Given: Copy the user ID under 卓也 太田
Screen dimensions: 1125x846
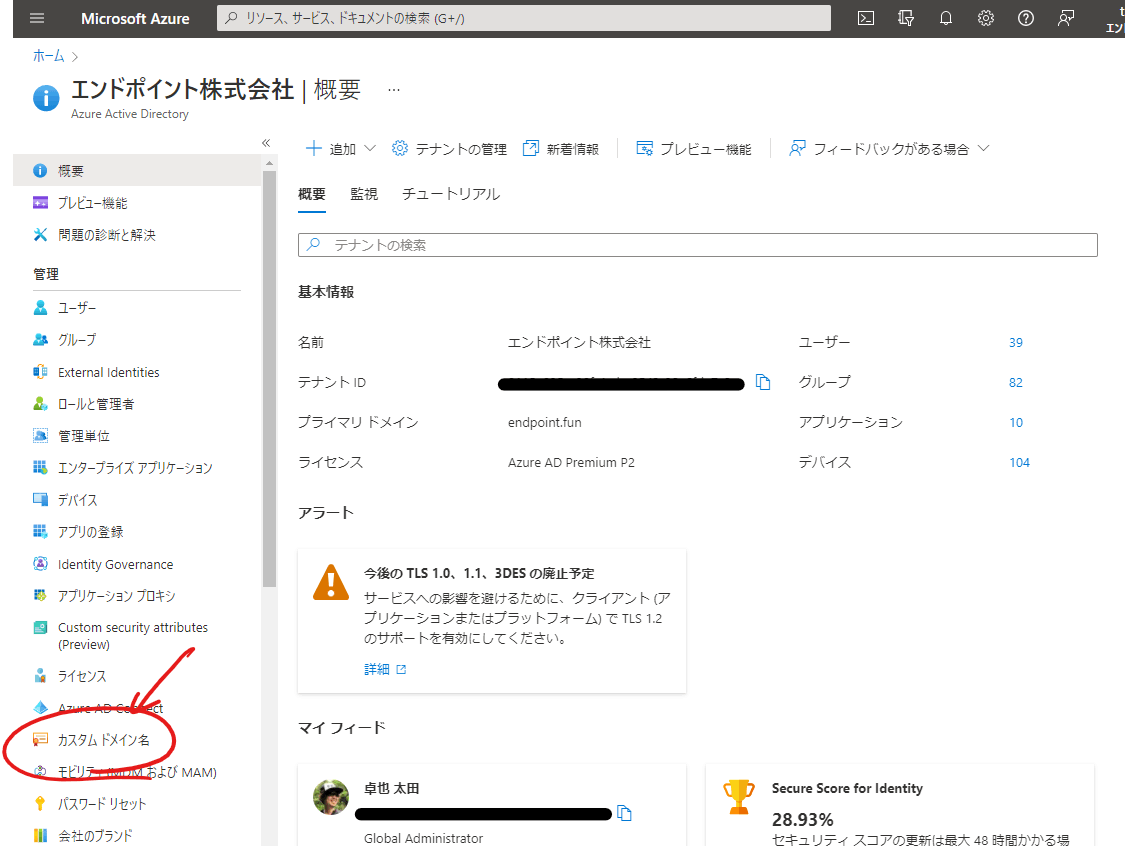Looking at the screenshot, I should click(x=624, y=813).
